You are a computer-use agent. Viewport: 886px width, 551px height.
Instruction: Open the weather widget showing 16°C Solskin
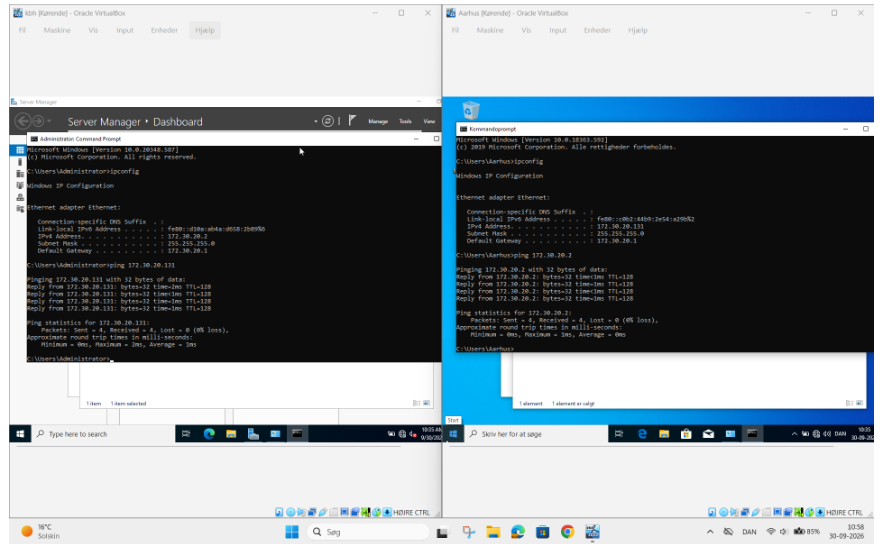pyautogui.click(x=40, y=531)
